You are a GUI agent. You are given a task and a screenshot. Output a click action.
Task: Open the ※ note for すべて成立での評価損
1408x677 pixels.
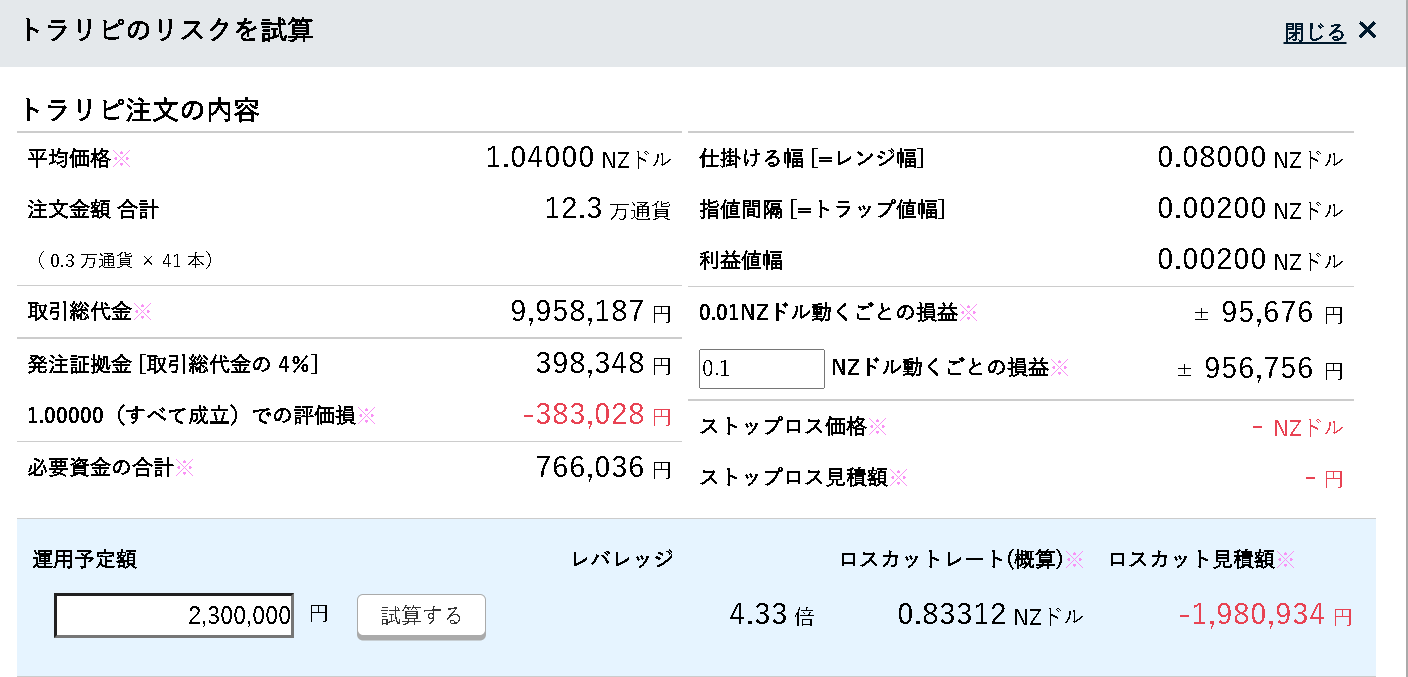tap(367, 415)
